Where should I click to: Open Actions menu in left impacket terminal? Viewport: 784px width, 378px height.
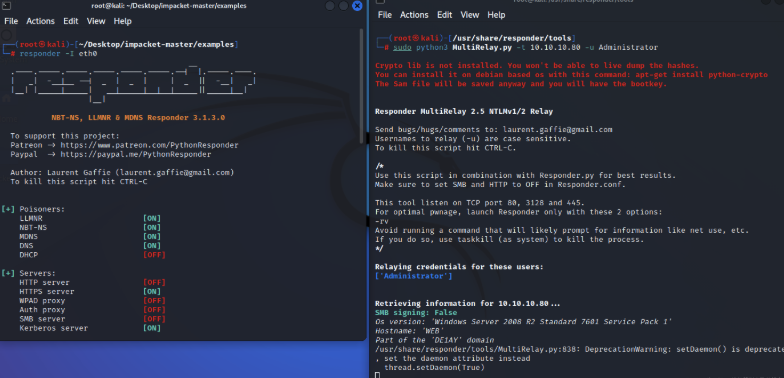coord(40,21)
